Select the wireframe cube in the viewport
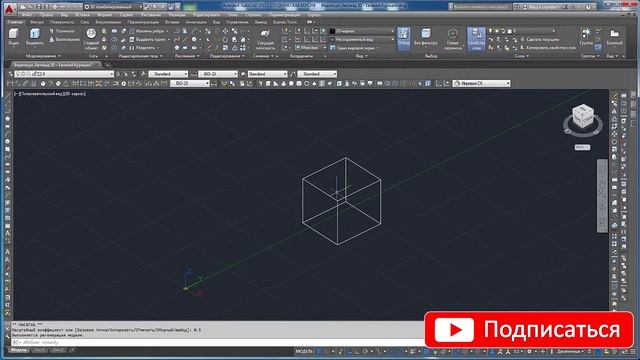Image resolution: width=640 pixels, height=360 pixels. (x=342, y=201)
